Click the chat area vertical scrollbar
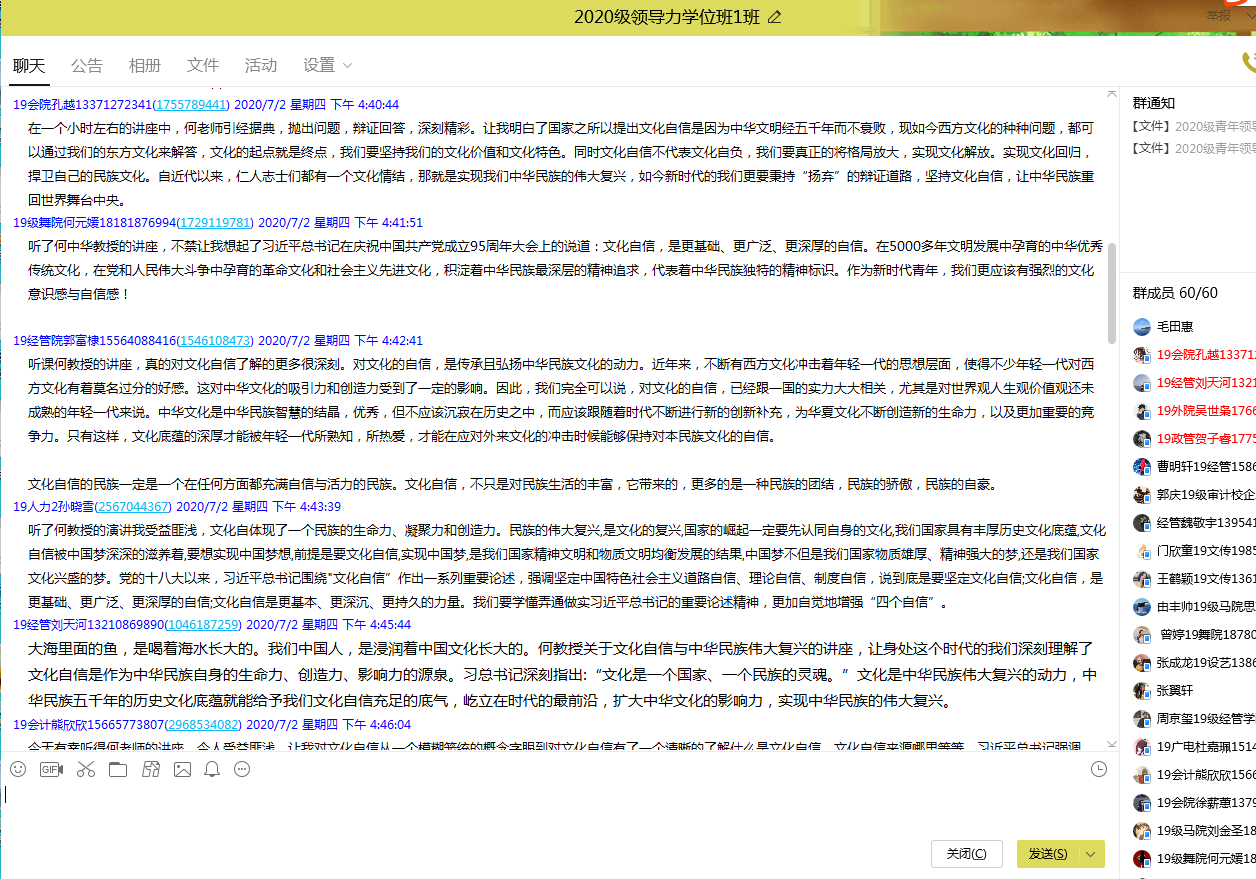This screenshot has height=879, width=1256. [x=1112, y=292]
